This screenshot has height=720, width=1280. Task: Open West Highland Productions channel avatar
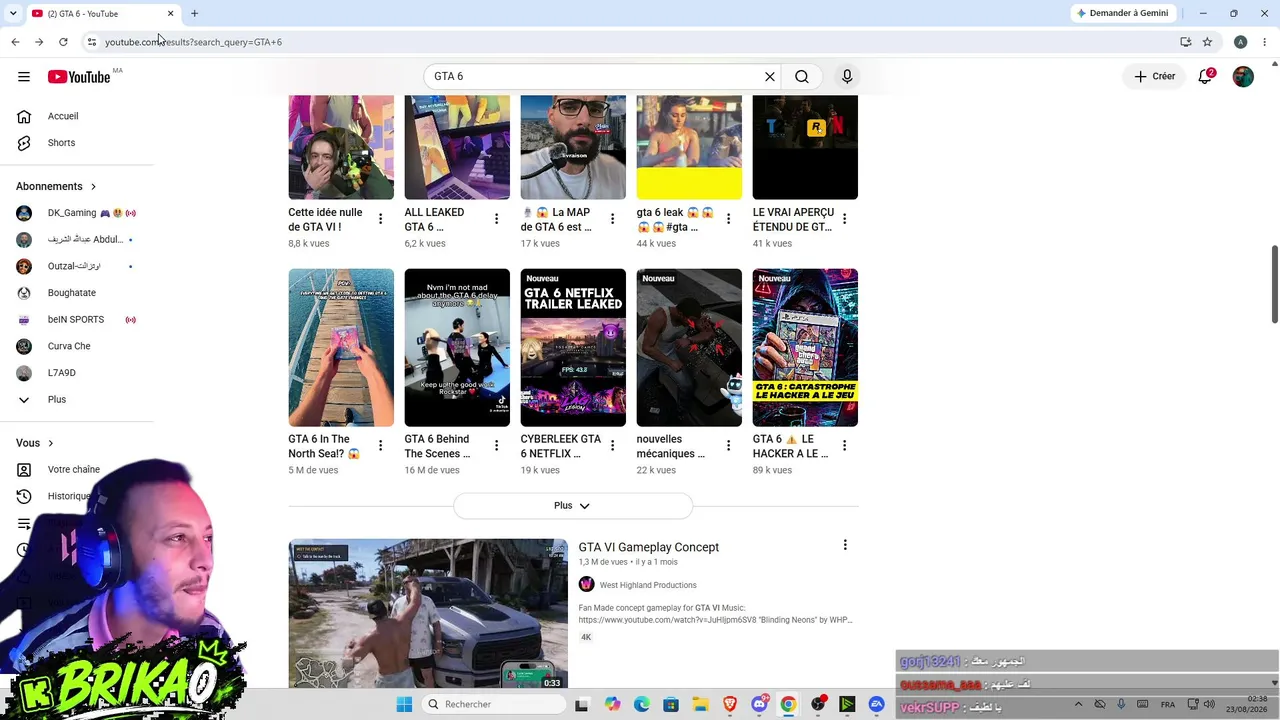(x=586, y=585)
